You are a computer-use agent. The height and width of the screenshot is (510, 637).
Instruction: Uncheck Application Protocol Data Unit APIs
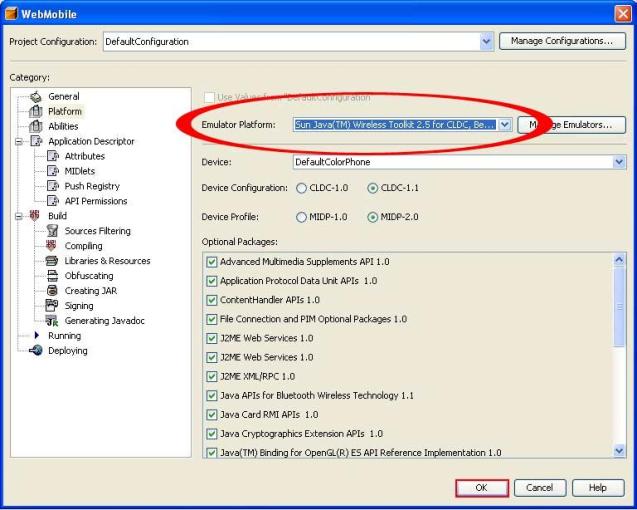[211, 281]
